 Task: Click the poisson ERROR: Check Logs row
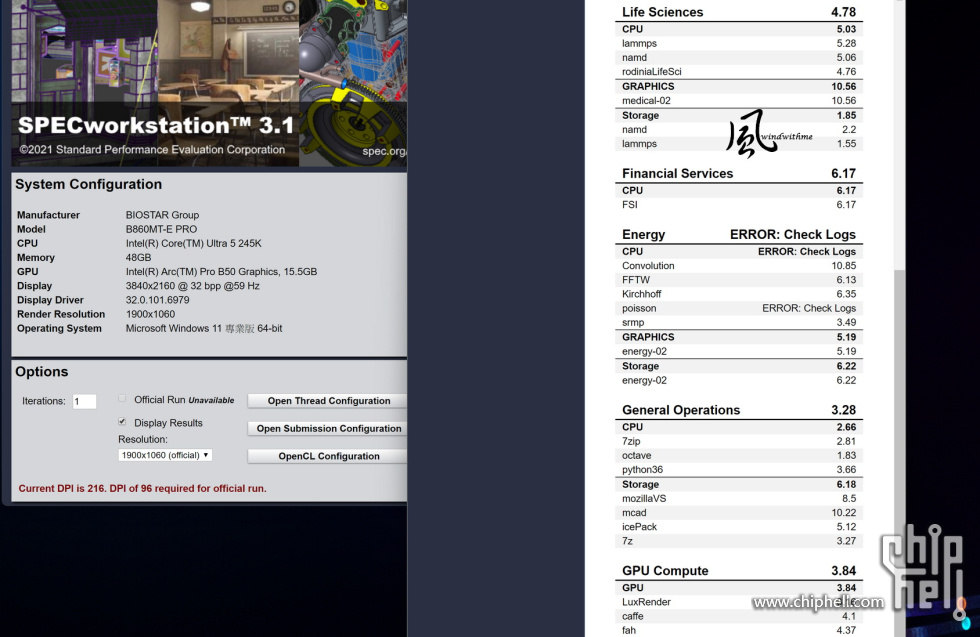coord(739,308)
